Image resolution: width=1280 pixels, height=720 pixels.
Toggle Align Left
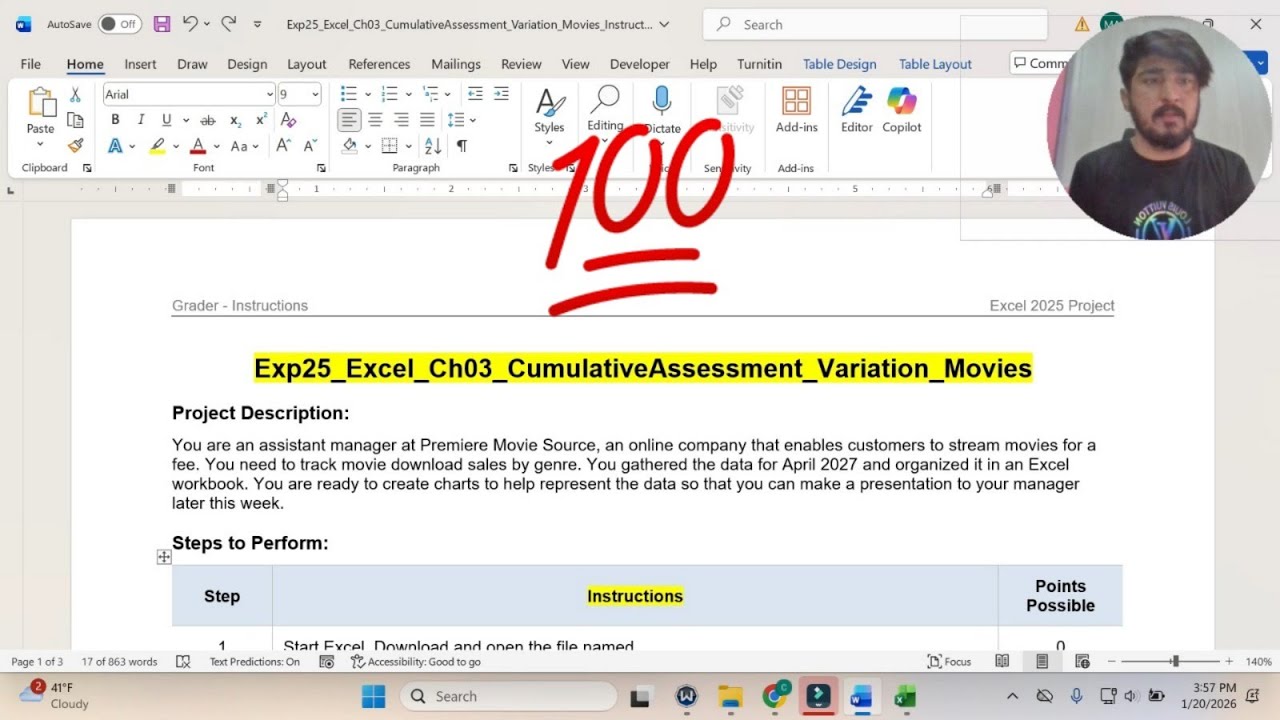point(349,120)
